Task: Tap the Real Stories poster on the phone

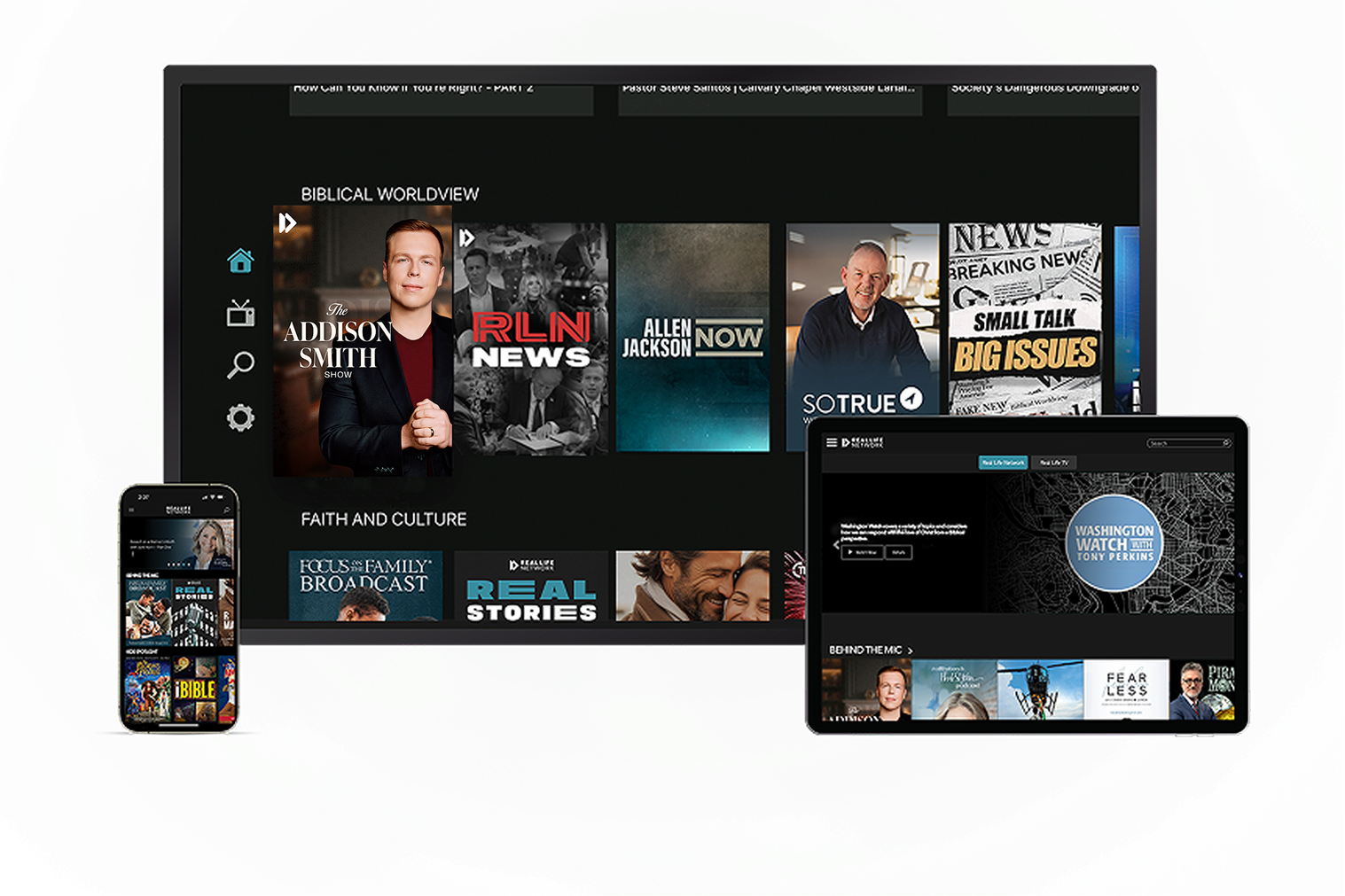Action: (x=194, y=612)
